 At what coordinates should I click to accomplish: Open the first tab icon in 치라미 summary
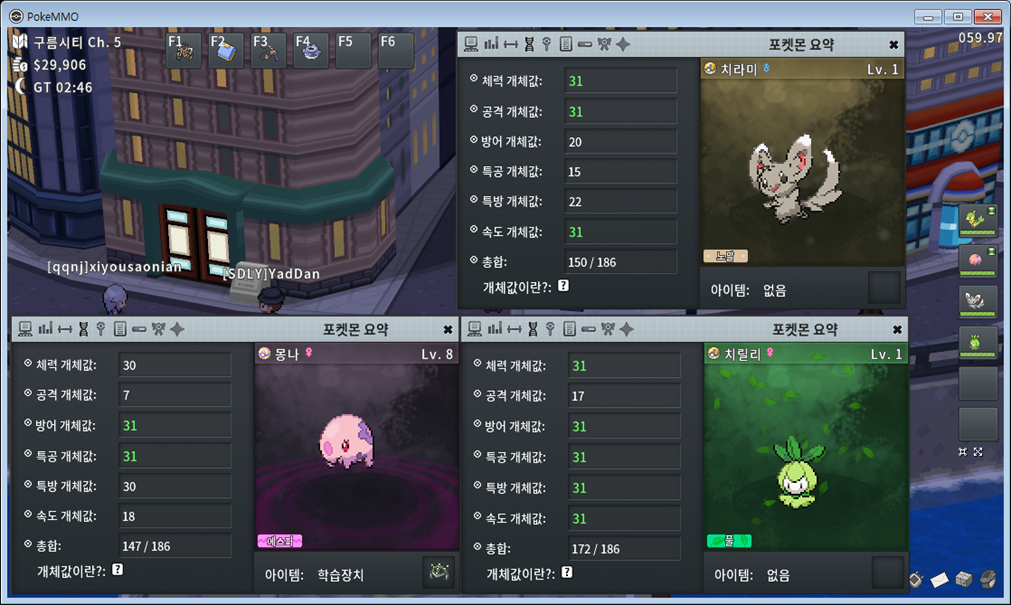click(x=472, y=44)
